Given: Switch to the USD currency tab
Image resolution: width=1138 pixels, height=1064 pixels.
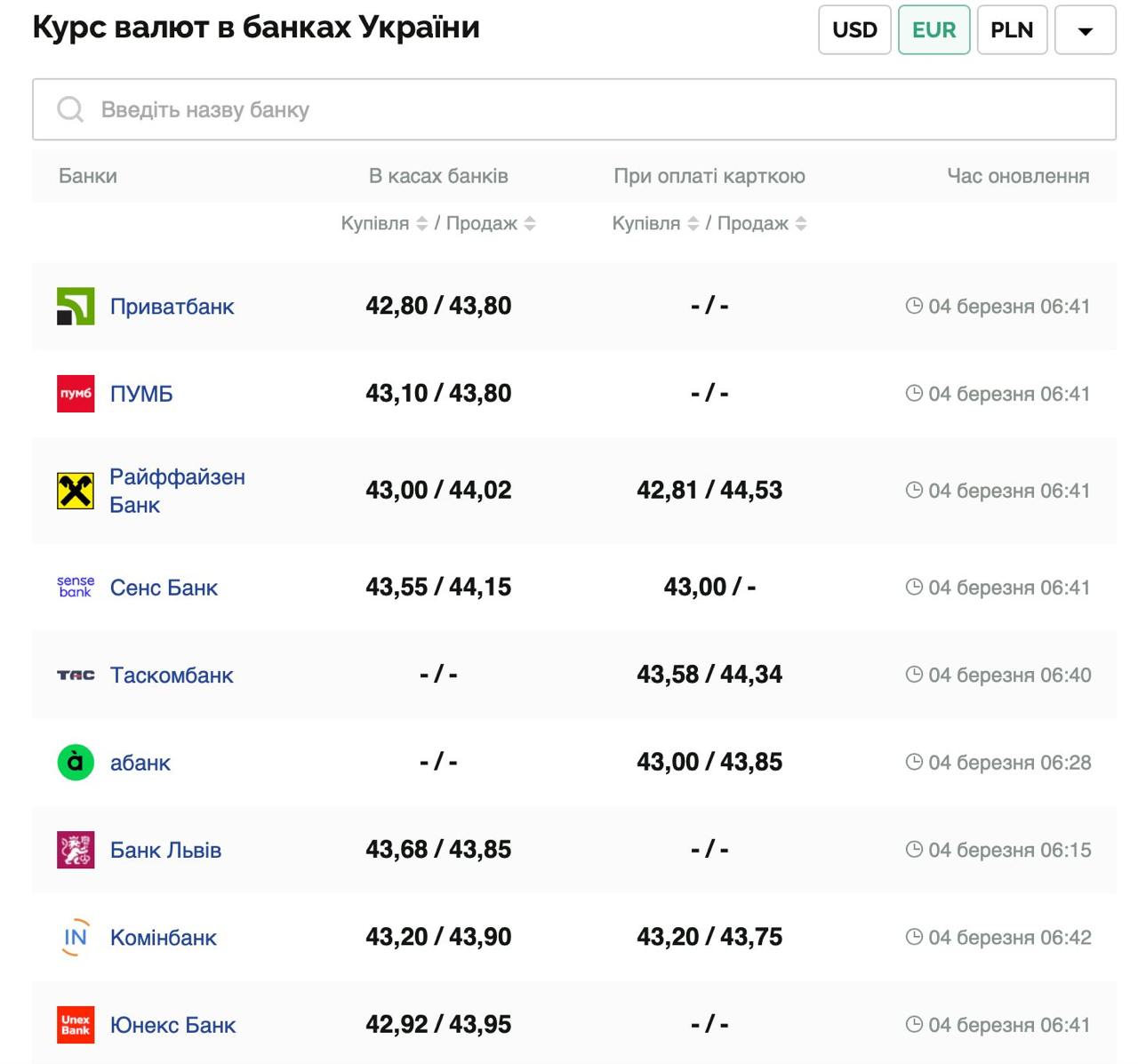Looking at the screenshot, I should [x=854, y=30].
